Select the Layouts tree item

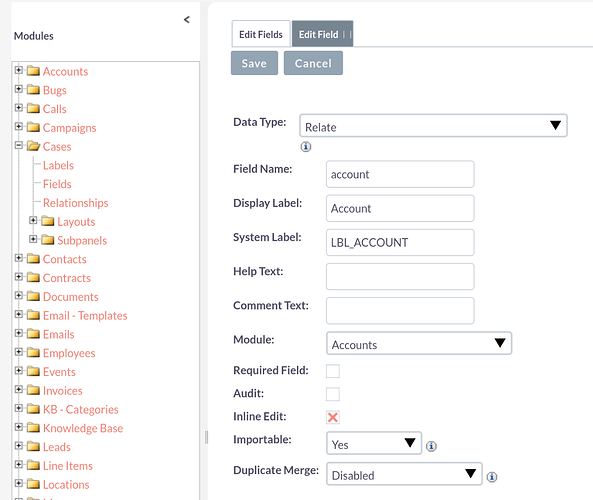(76, 222)
